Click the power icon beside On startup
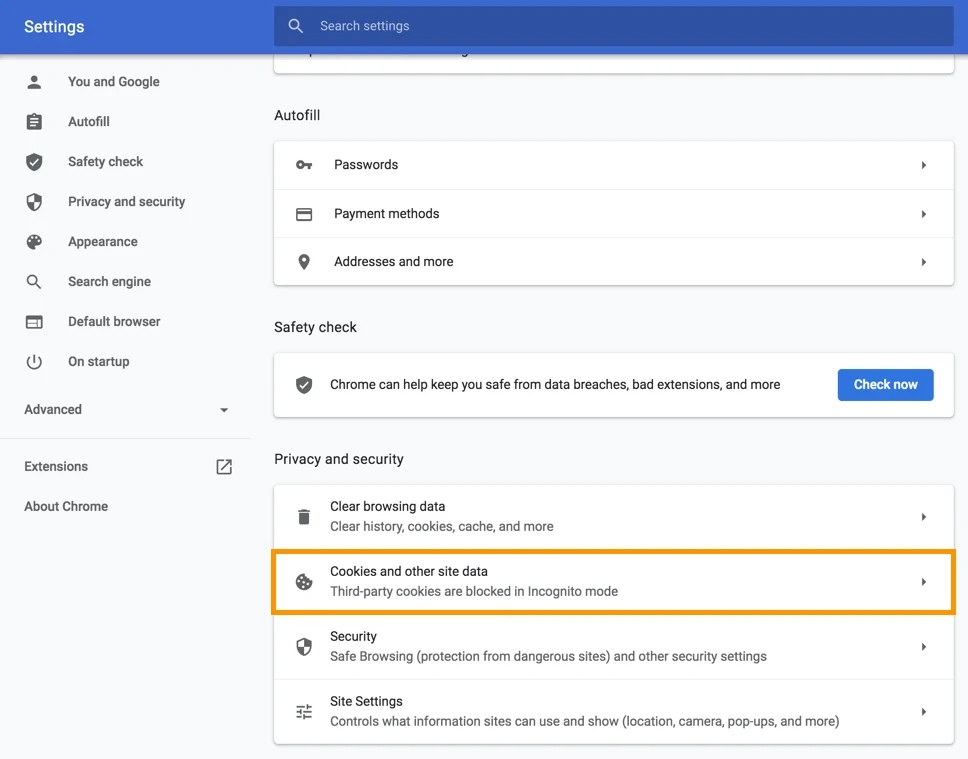Screen dimensions: 968x759 click(34, 362)
